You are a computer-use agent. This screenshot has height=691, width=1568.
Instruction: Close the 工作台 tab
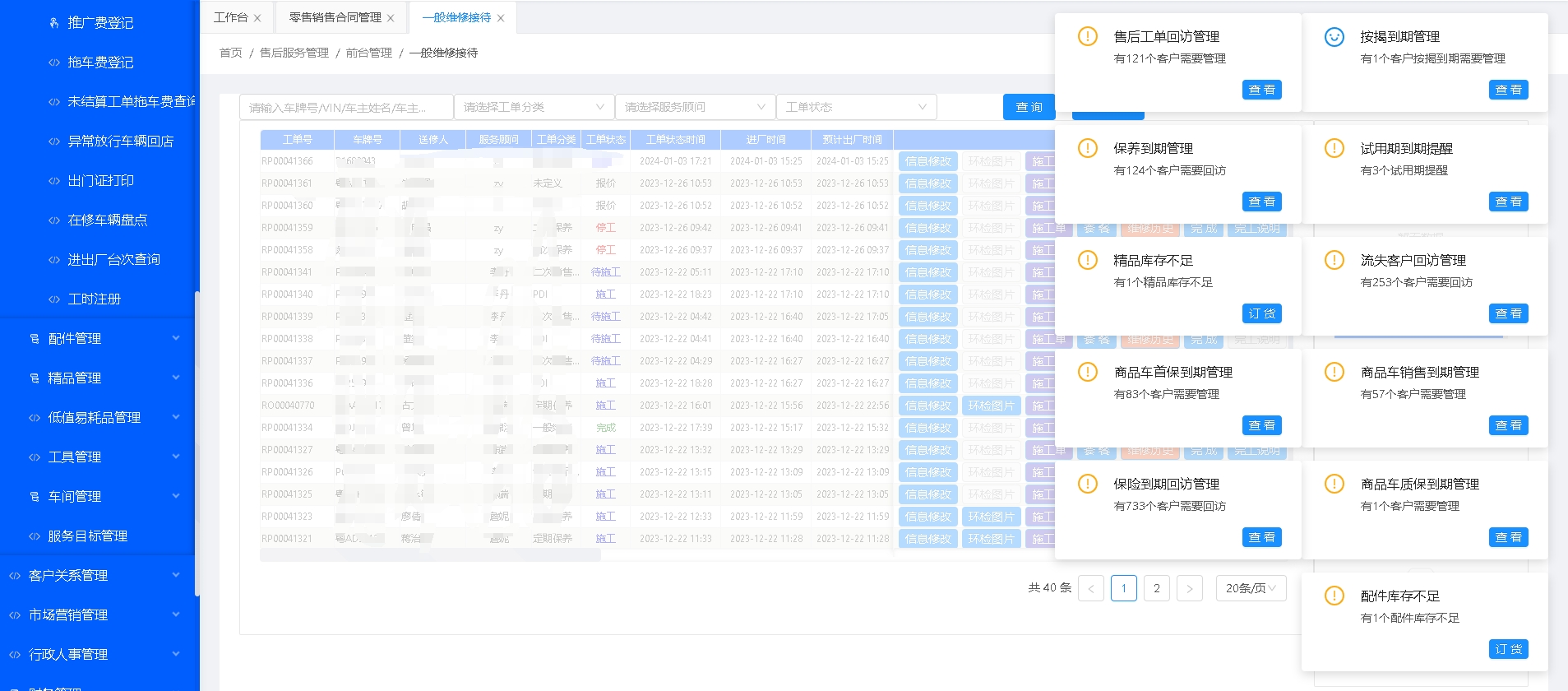257,18
